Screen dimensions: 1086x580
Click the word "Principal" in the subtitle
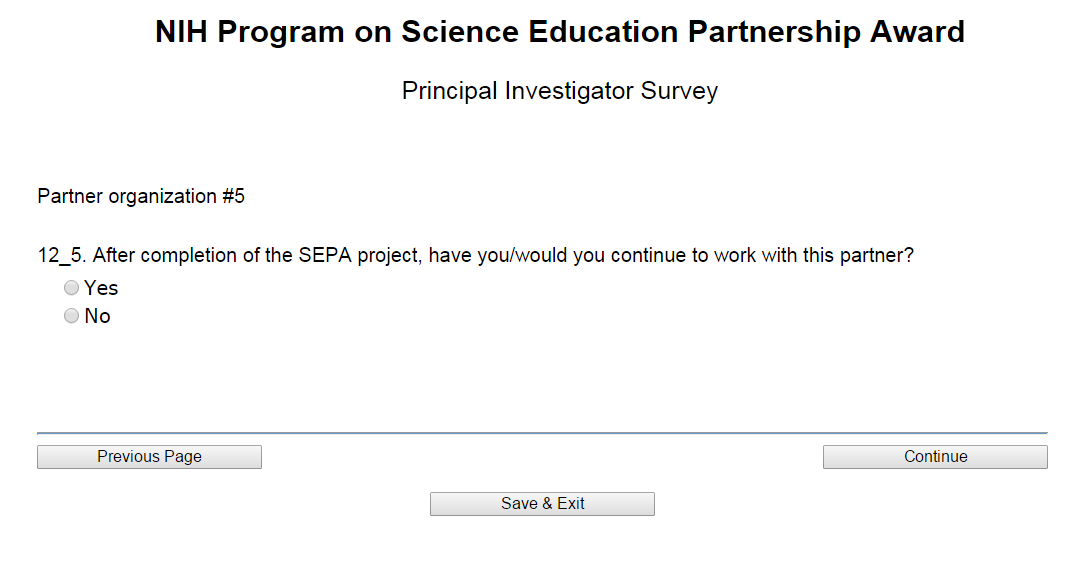pyautogui.click(x=450, y=91)
